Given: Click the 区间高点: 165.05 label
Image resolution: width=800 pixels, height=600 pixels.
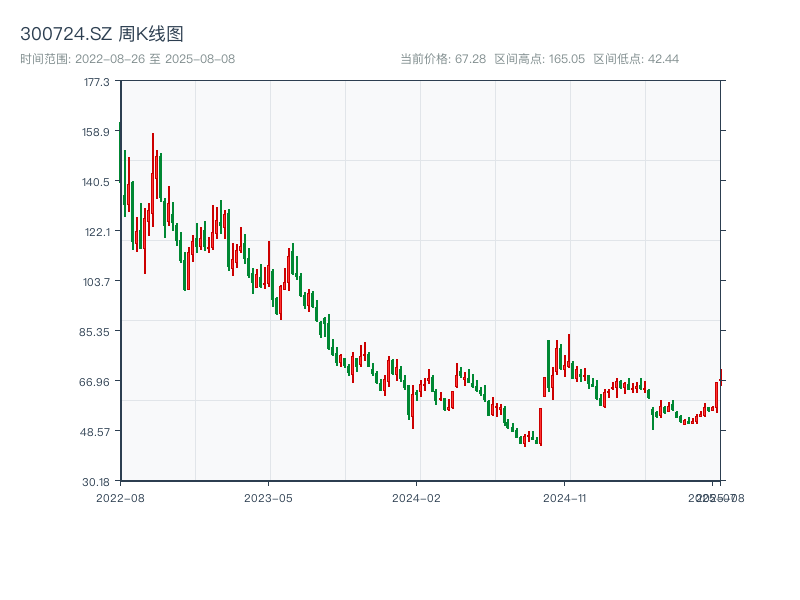Looking at the screenshot, I should pyautogui.click(x=540, y=59).
